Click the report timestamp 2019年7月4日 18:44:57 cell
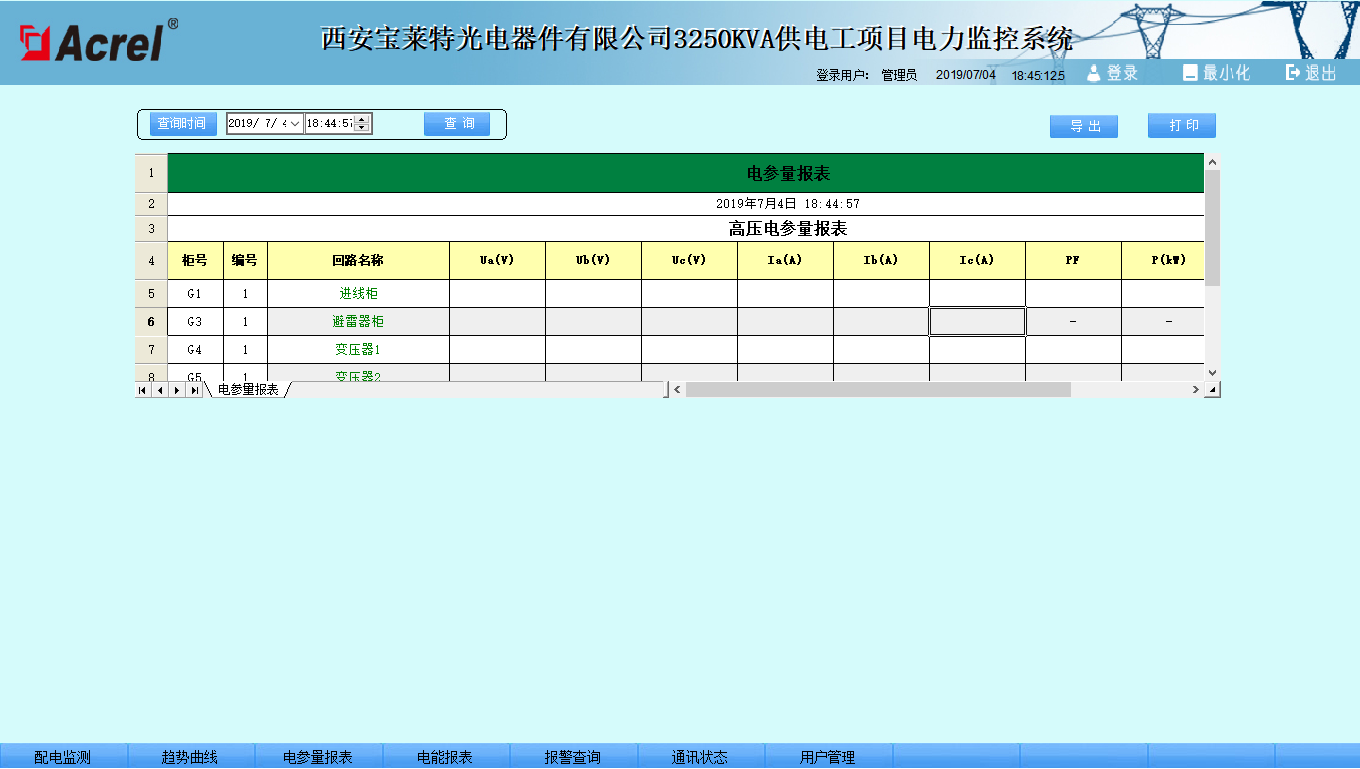The height and width of the screenshot is (769, 1360). pos(686,204)
